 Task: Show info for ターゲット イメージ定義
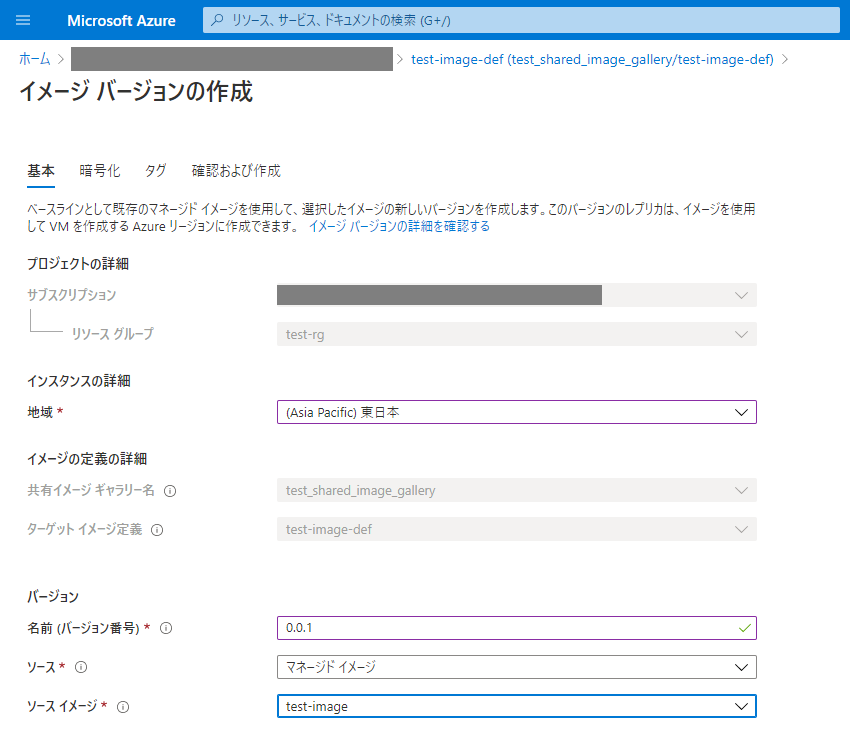(x=157, y=530)
